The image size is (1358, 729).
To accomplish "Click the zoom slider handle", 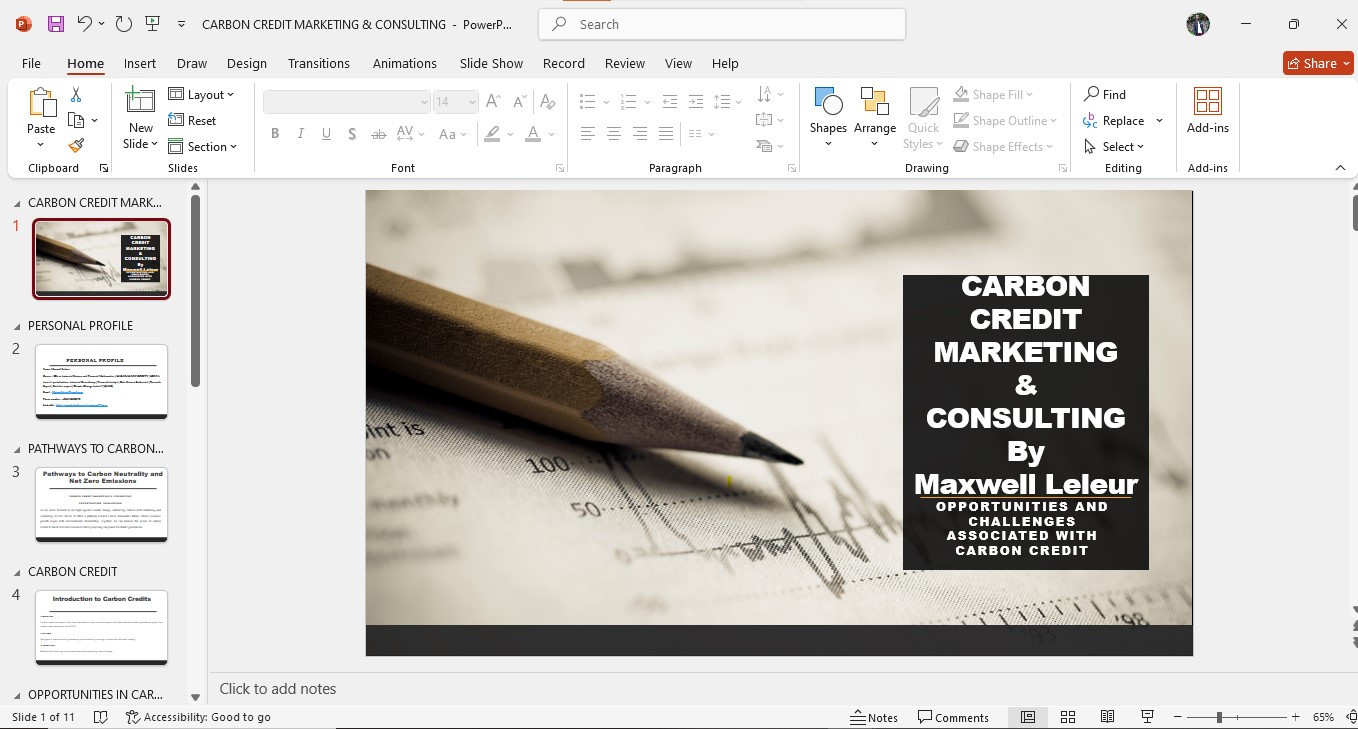I will [x=1219, y=717].
